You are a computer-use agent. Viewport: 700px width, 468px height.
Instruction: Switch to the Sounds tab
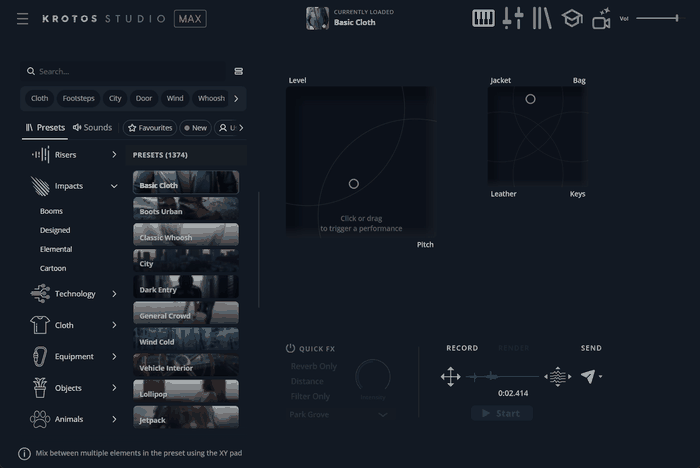coord(92,128)
